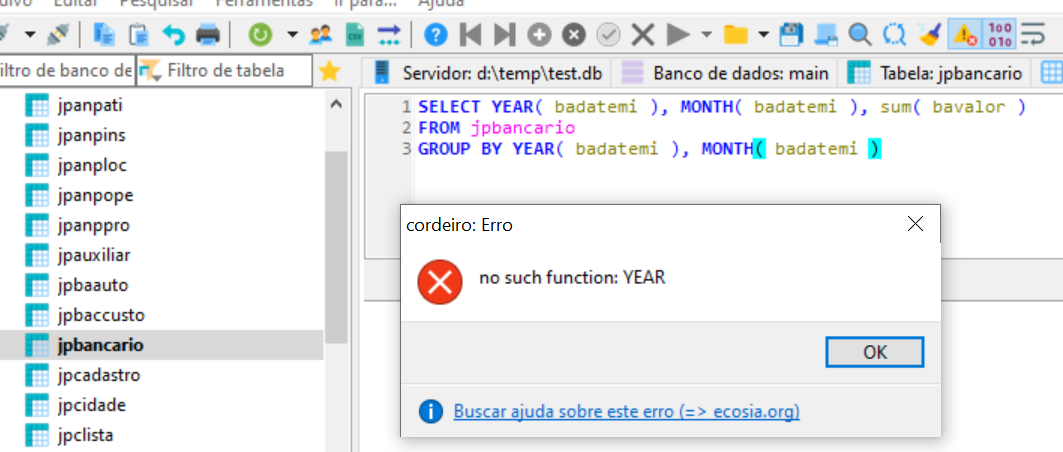Image resolution: width=1063 pixels, height=452 pixels.
Task: Click the save floppy disk icon
Action: [x=792, y=34]
